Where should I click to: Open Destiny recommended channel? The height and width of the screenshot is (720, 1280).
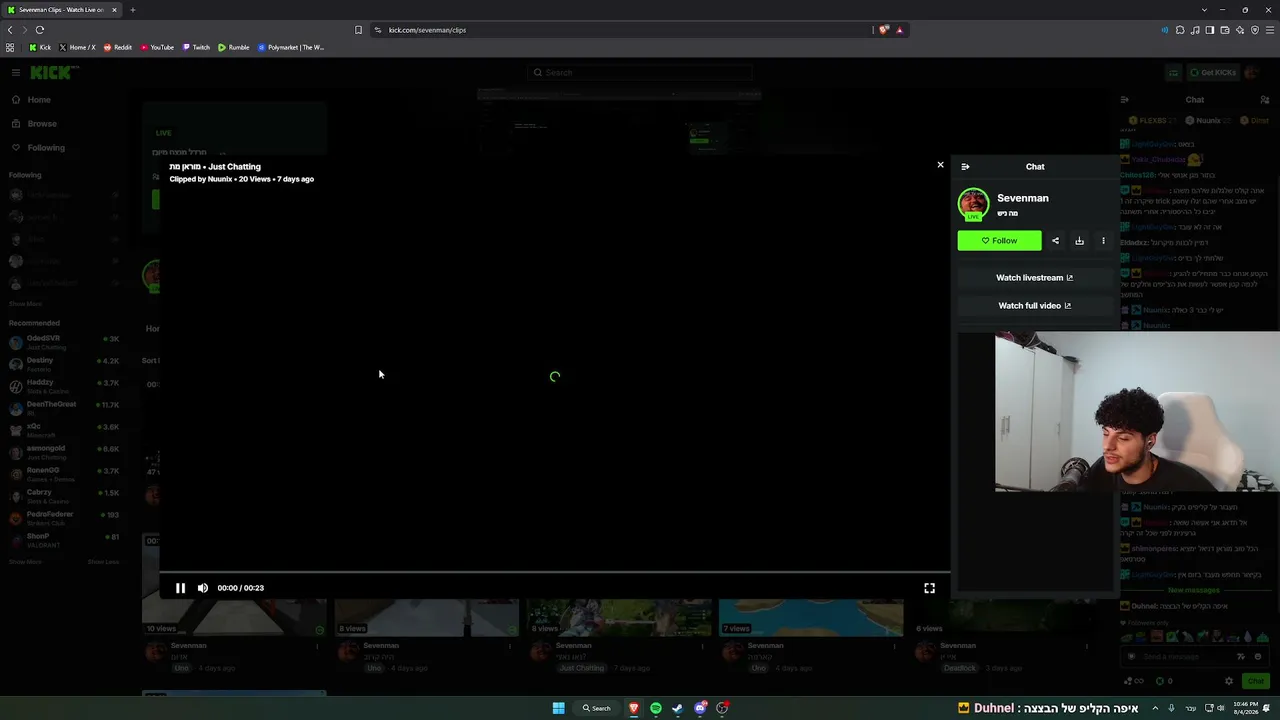[62, 364]
